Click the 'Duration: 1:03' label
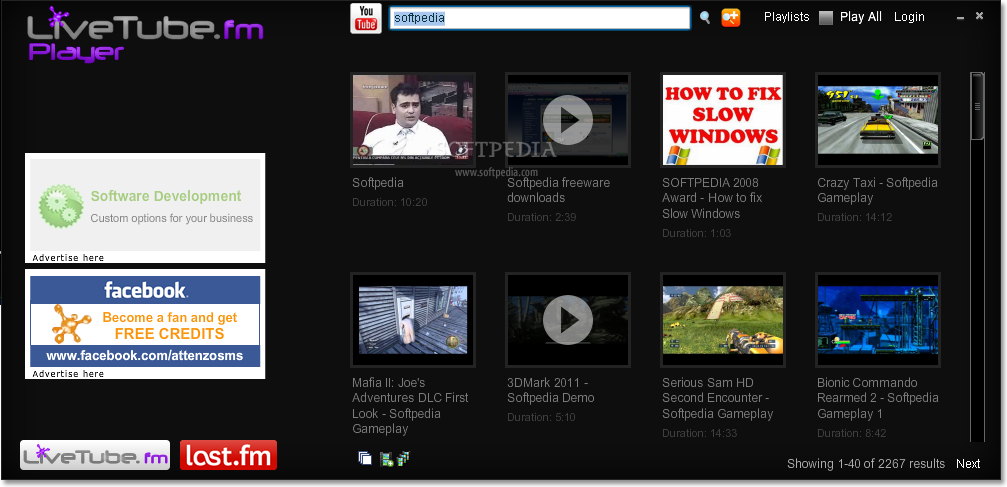Viewport: 1007px width, 487px height. click(696, 233)
